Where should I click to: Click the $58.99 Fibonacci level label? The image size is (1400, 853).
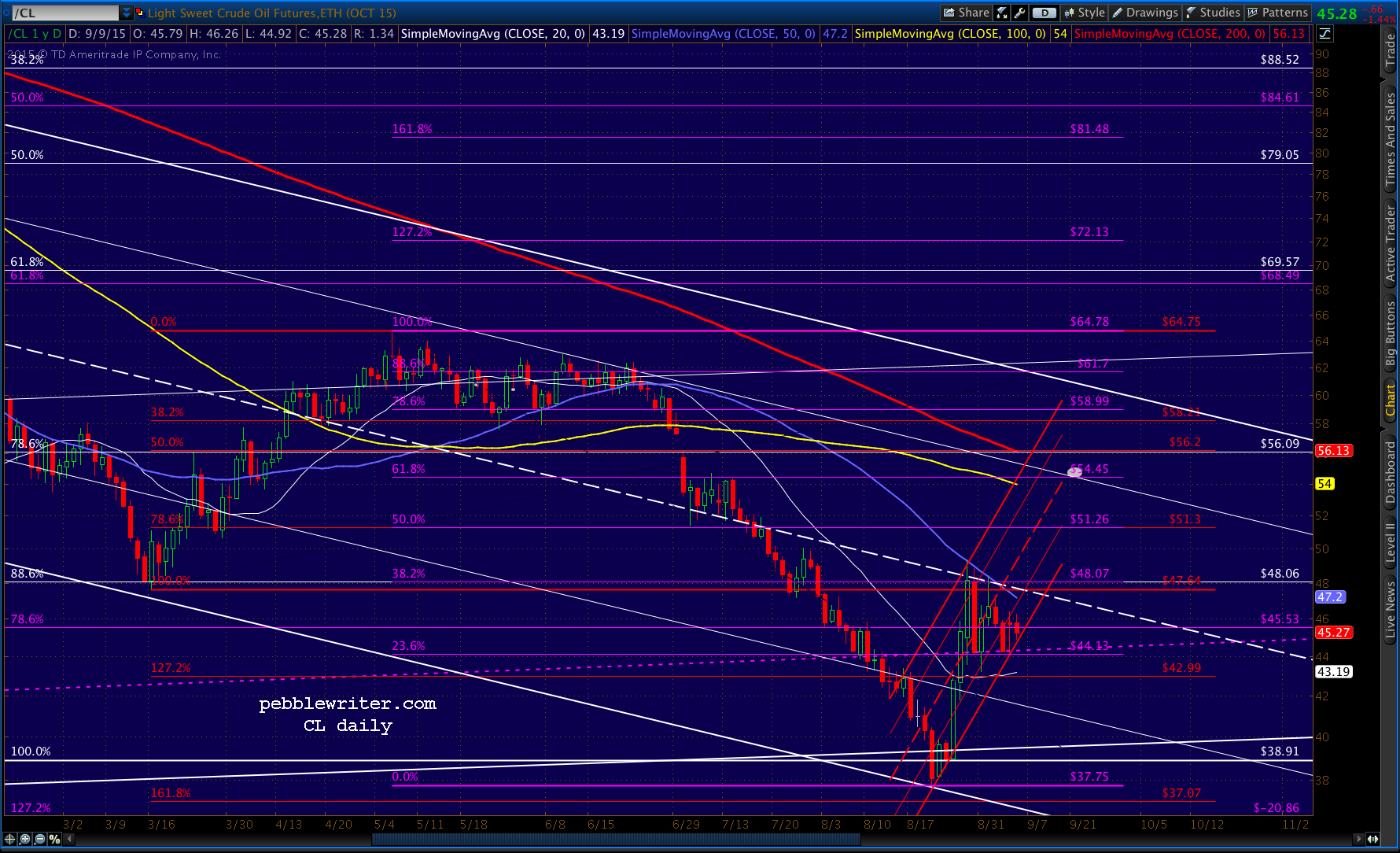tap(1089, 401)
